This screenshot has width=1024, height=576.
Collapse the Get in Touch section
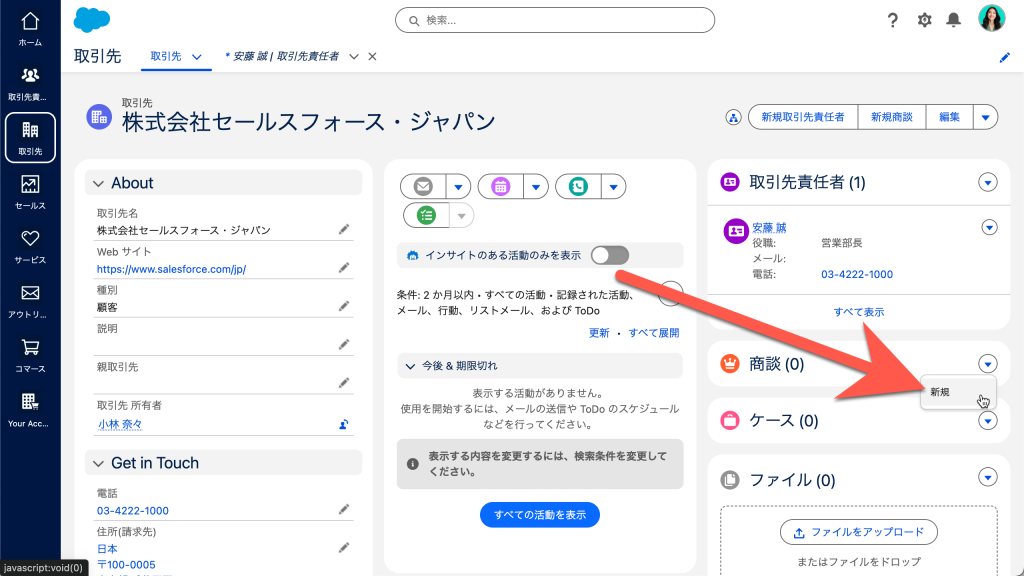coord(99,464)
